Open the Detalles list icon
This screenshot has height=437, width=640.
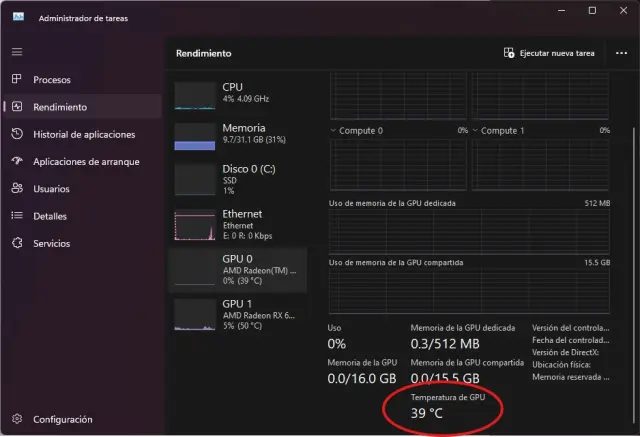(x=16, y=215)
